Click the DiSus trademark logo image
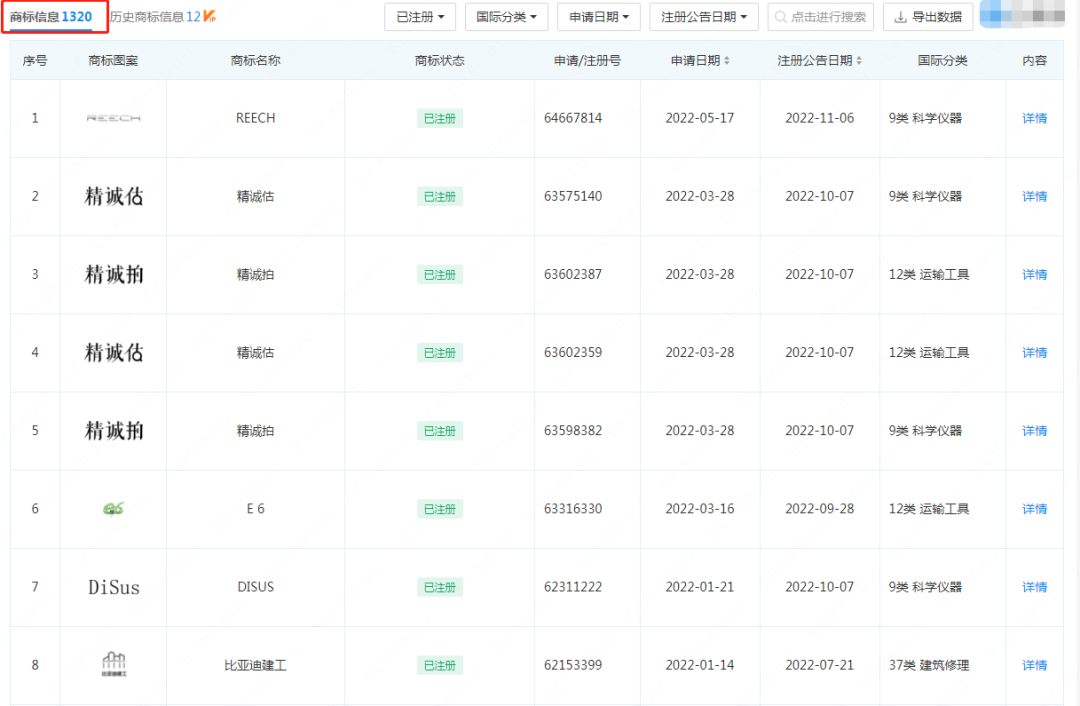The width and height of the screenshot is (1080, 706). 113,587
